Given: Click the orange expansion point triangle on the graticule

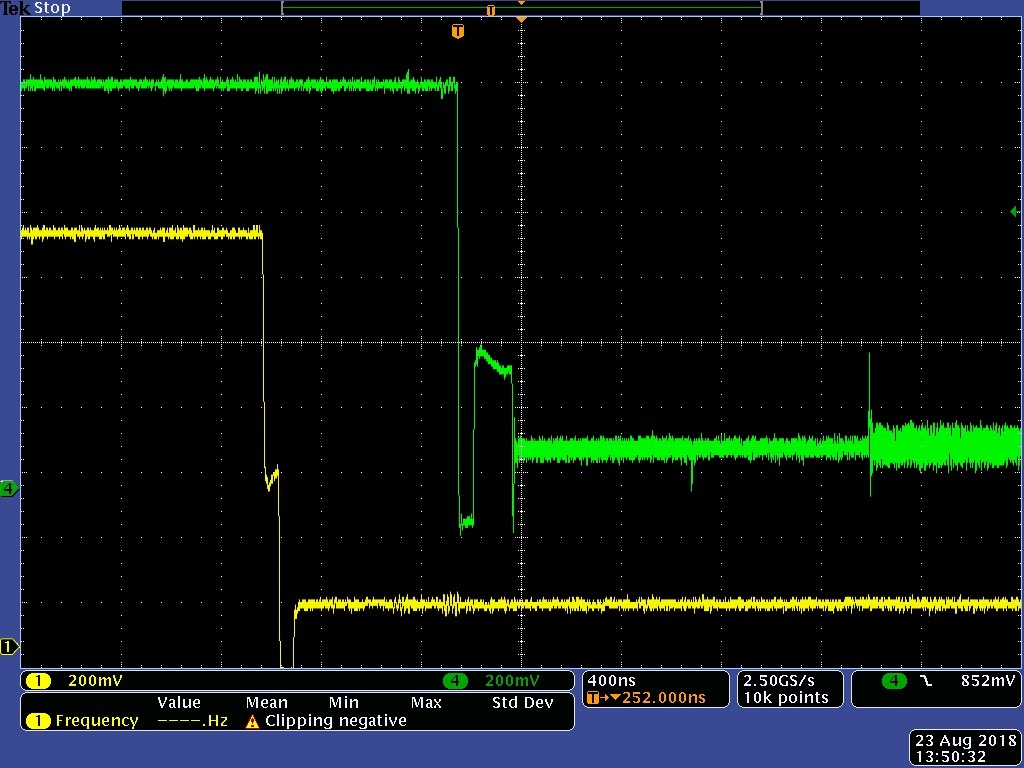Looking at the screenshot, I should coord(521,20).
